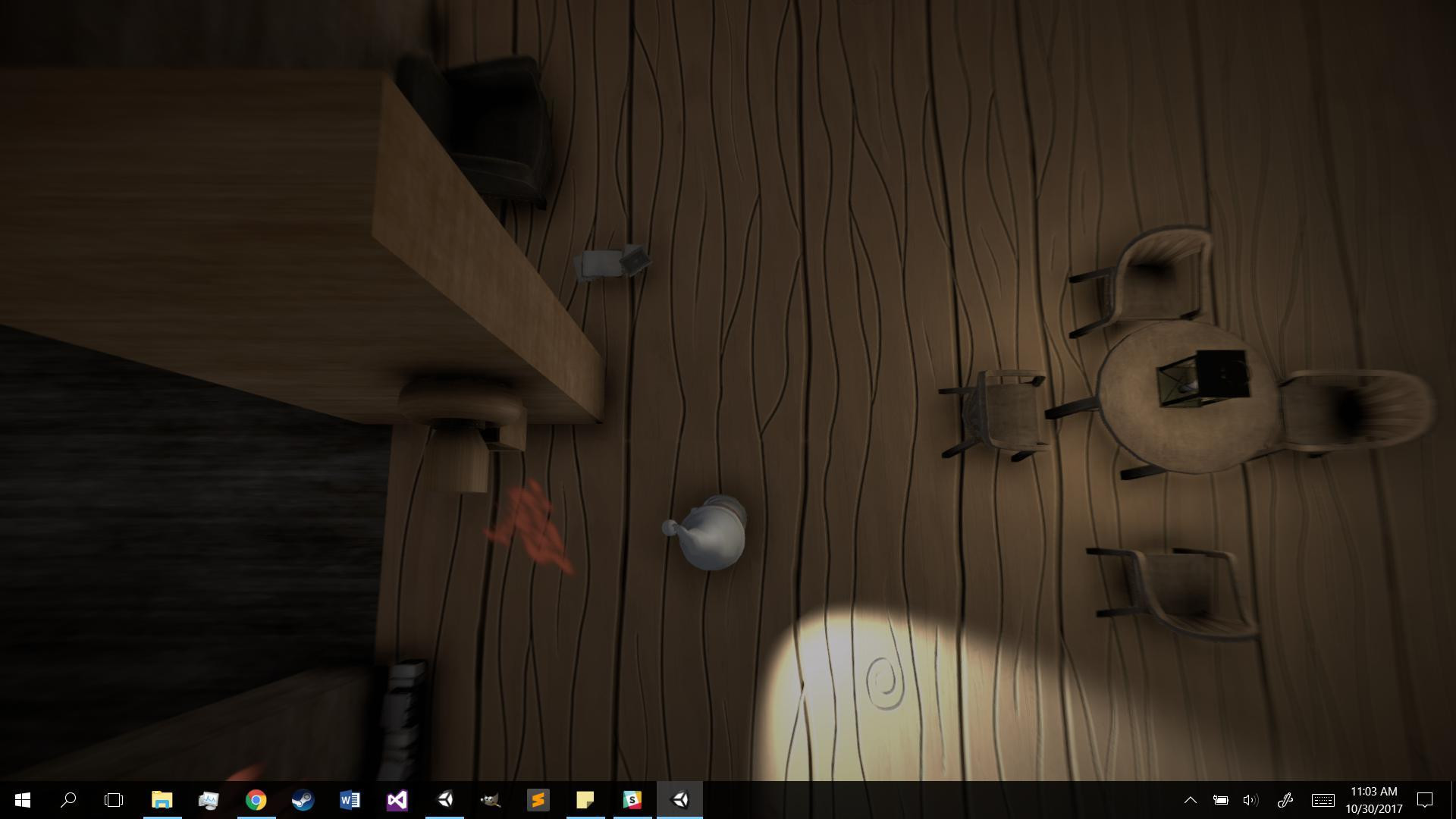Open the Action Center notifications
The width and height of the screenshot is (1456, 819).
click(1425, 800)
